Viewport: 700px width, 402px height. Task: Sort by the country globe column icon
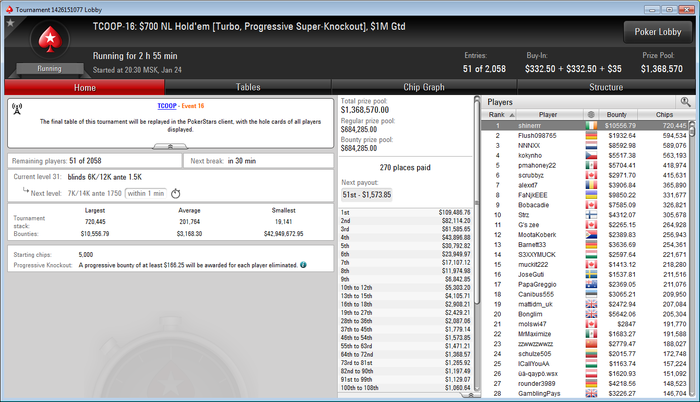(591, 114)
